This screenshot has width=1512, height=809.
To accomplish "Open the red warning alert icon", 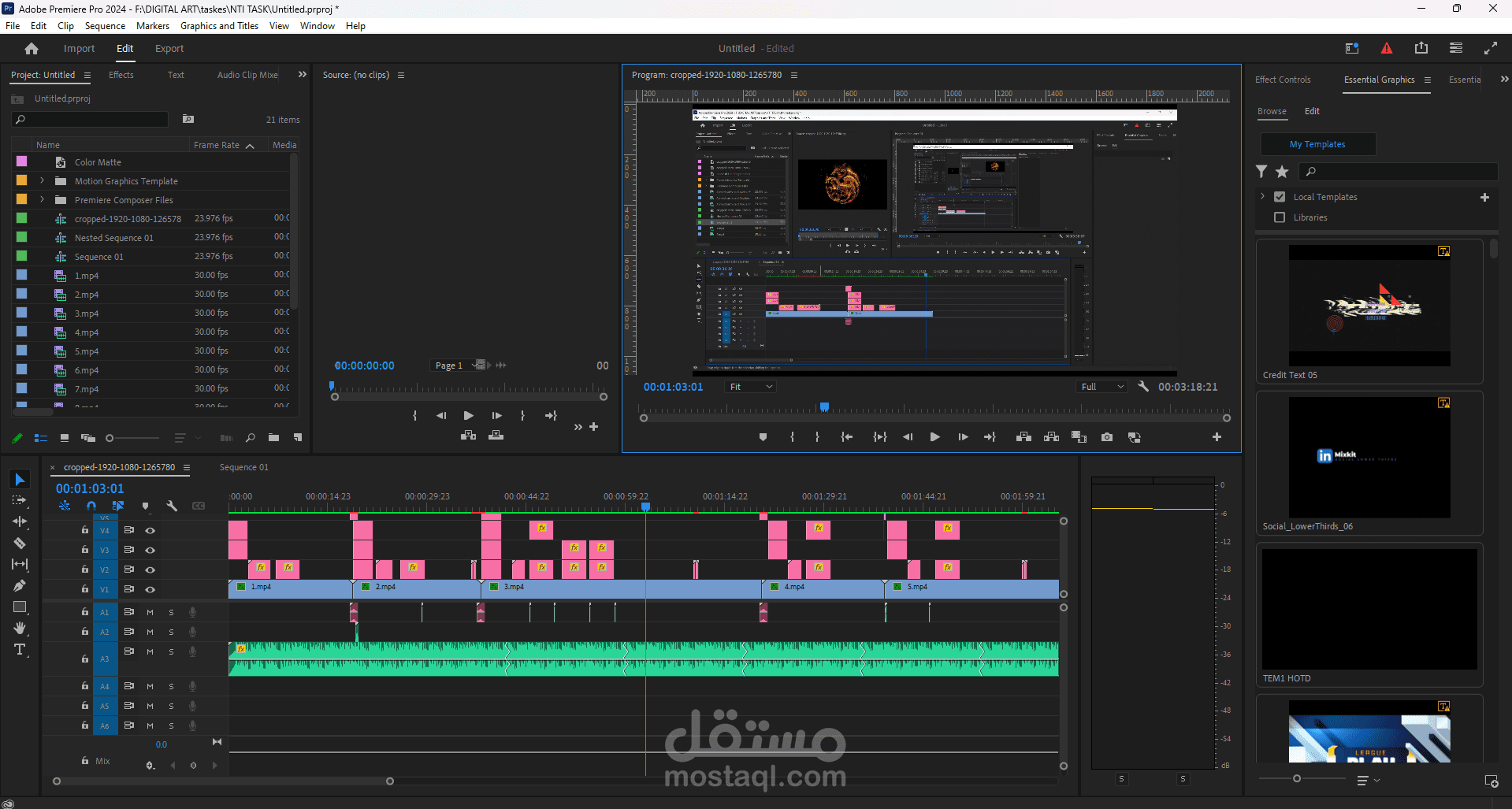I will (1387, 49).
